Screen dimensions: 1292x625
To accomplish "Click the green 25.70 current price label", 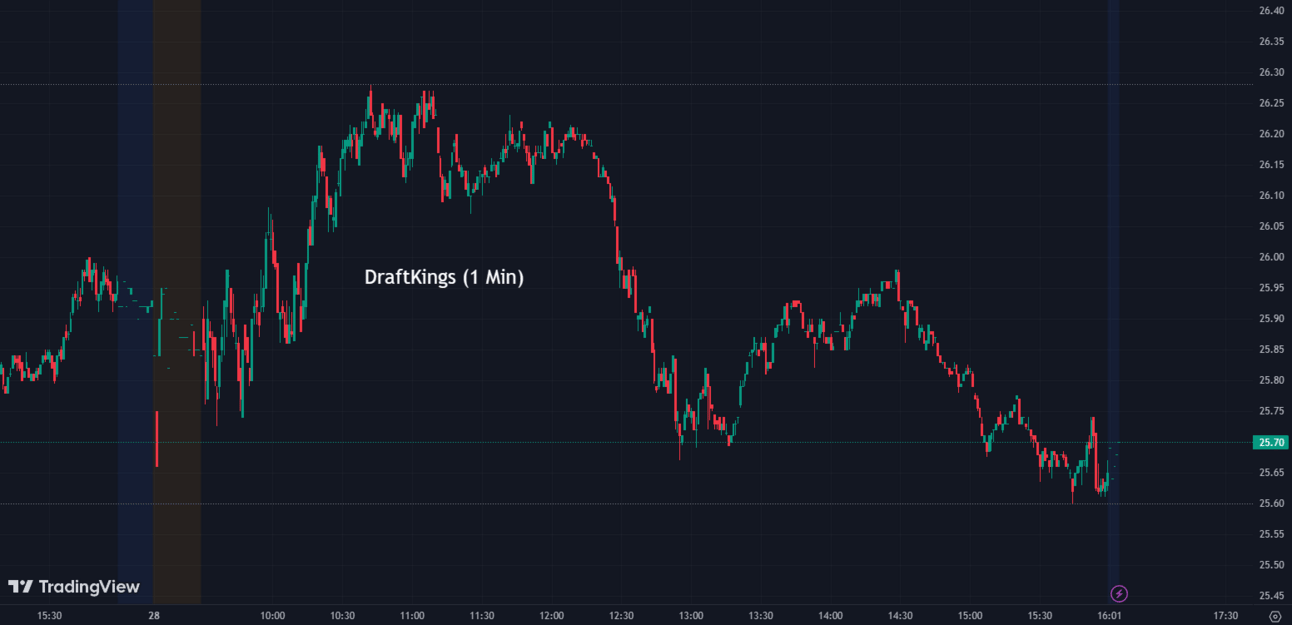I will [1272, 442].
